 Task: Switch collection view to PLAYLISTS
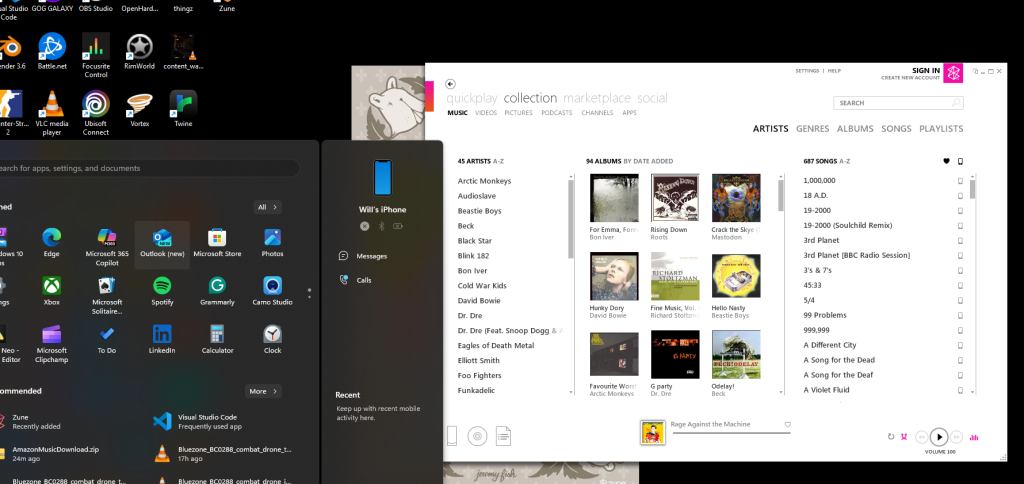(941, 129)
